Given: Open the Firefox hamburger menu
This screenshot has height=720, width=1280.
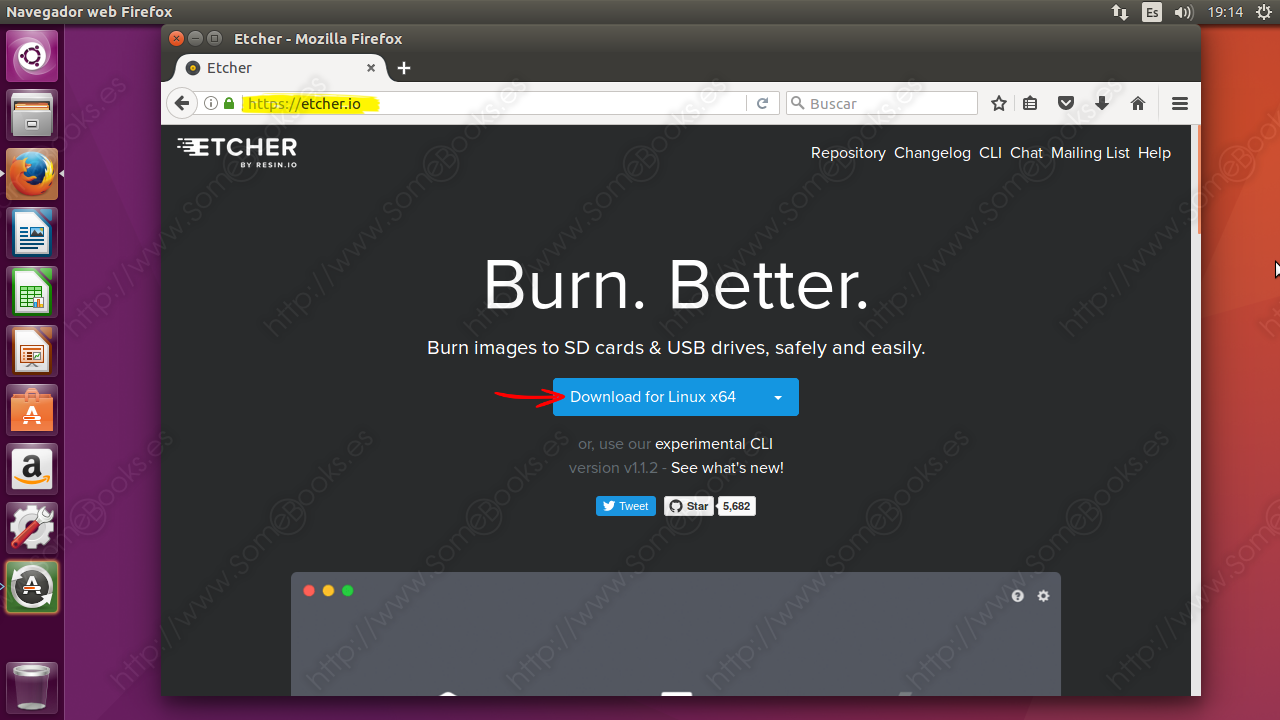Looking at the screenshot, I should point(1180,103).
